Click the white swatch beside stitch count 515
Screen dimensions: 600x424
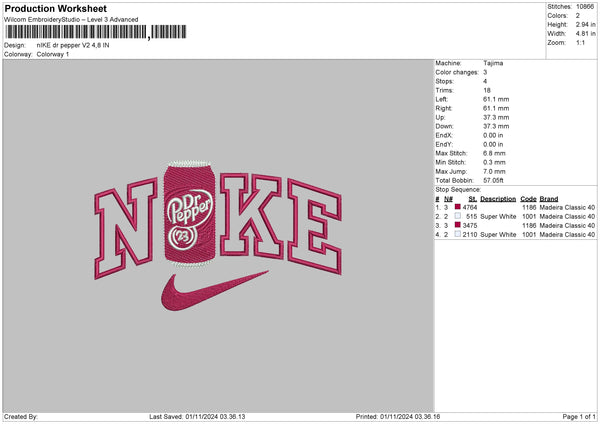[457, 216]
